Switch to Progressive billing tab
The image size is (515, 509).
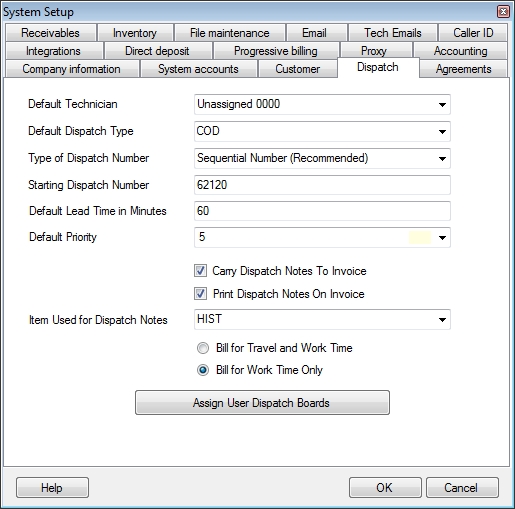coord(276,51)
